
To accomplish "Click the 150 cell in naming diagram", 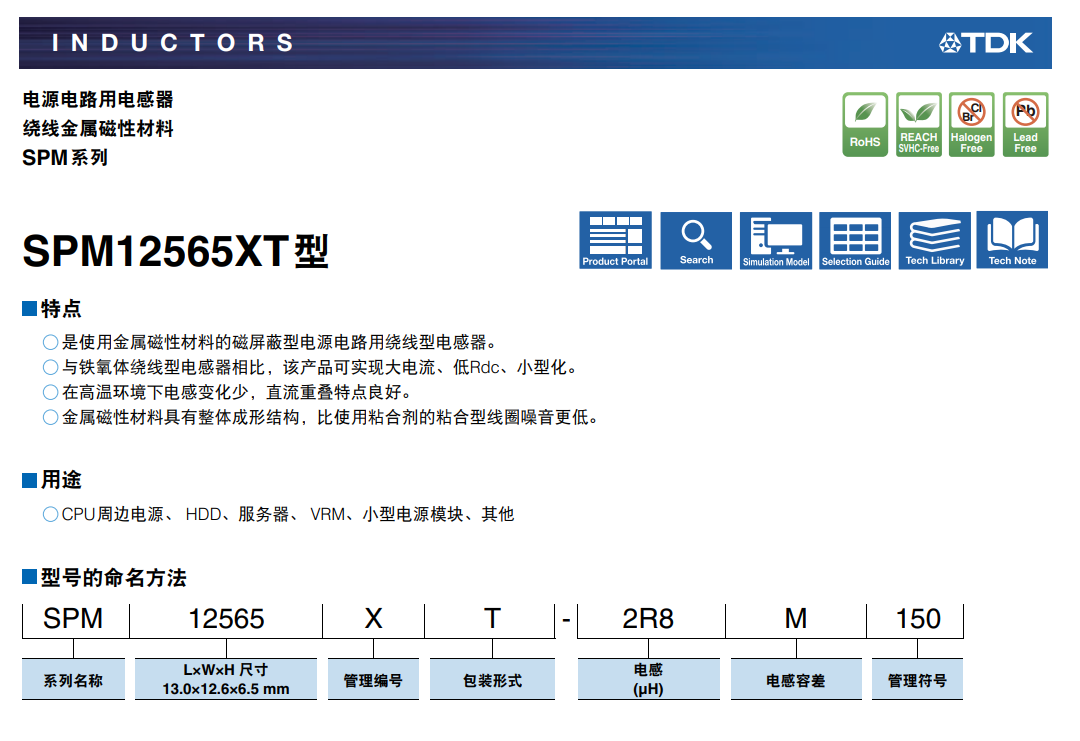I will (x=917, y=618).
